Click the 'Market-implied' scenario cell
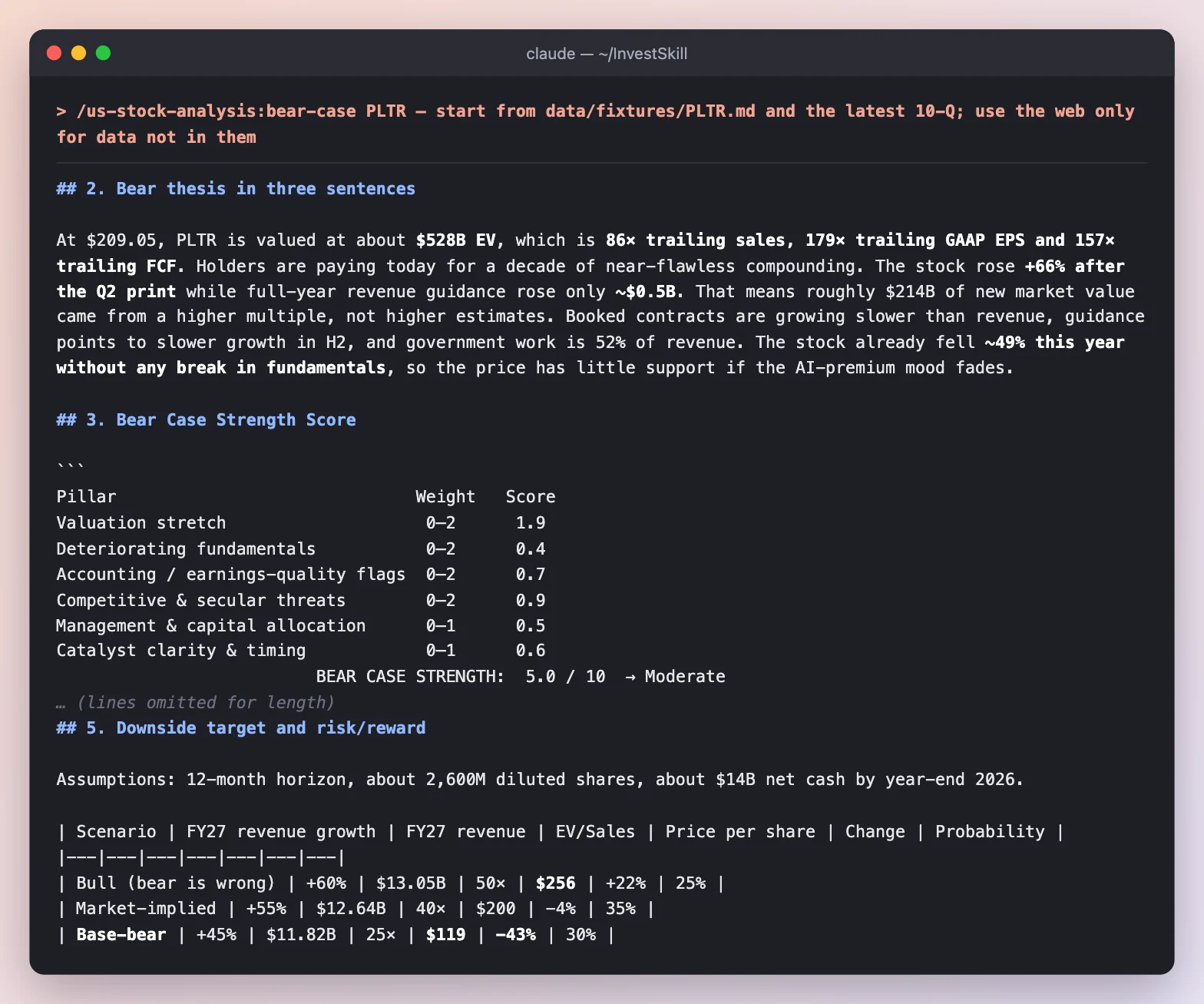Image resolution: width=1204 pixels, height=1004 pixels. [x=146, y=909]
